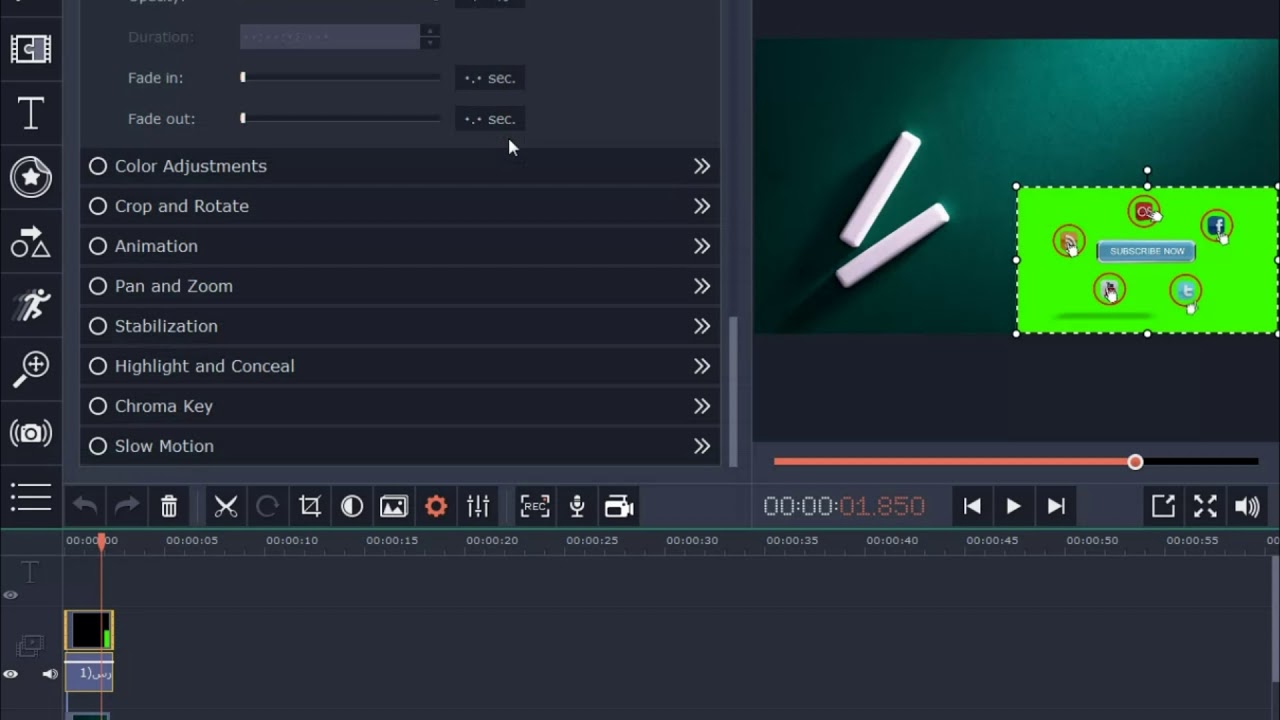Viewport: 1280px width, 720px height.
Task: Open the image Transition wizard icon
Action: 394,507
